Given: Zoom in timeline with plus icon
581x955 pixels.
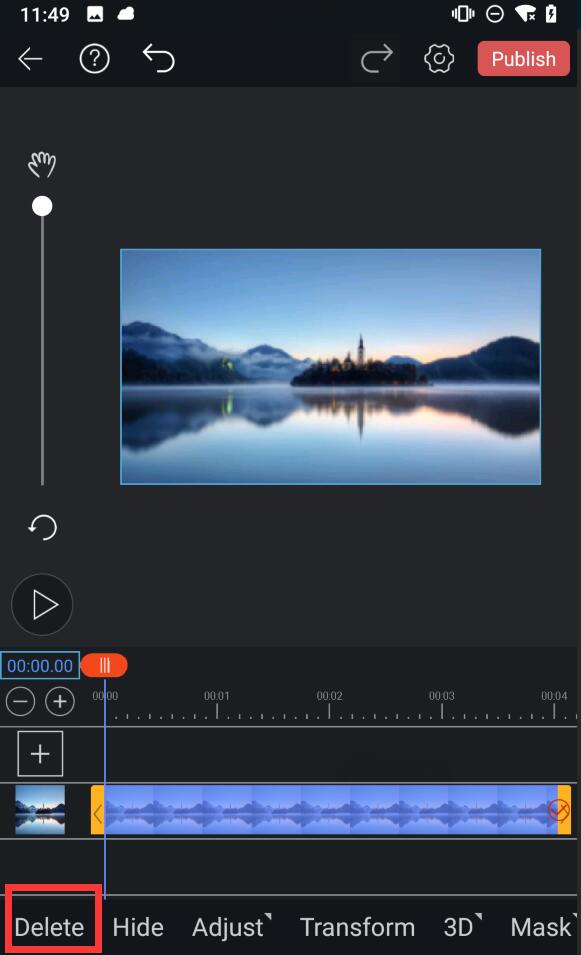Looking at the screenshot, I should (x=60, y=702).
